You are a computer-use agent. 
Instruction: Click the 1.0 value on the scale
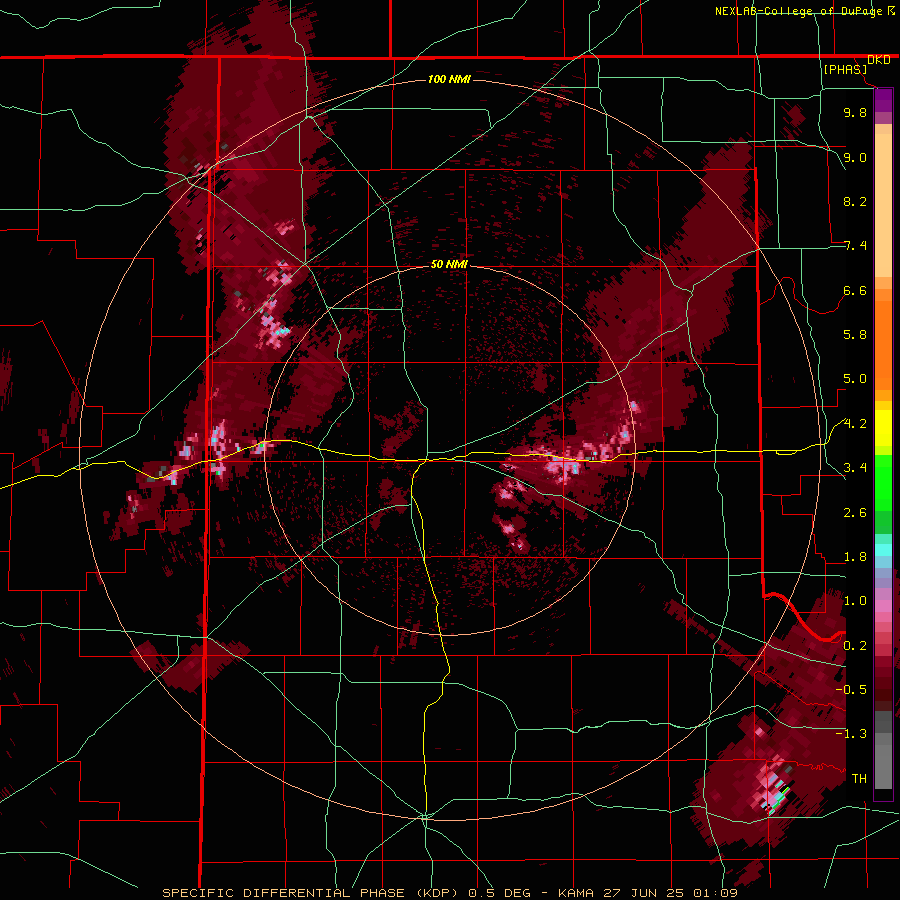[x=855, y=601]
